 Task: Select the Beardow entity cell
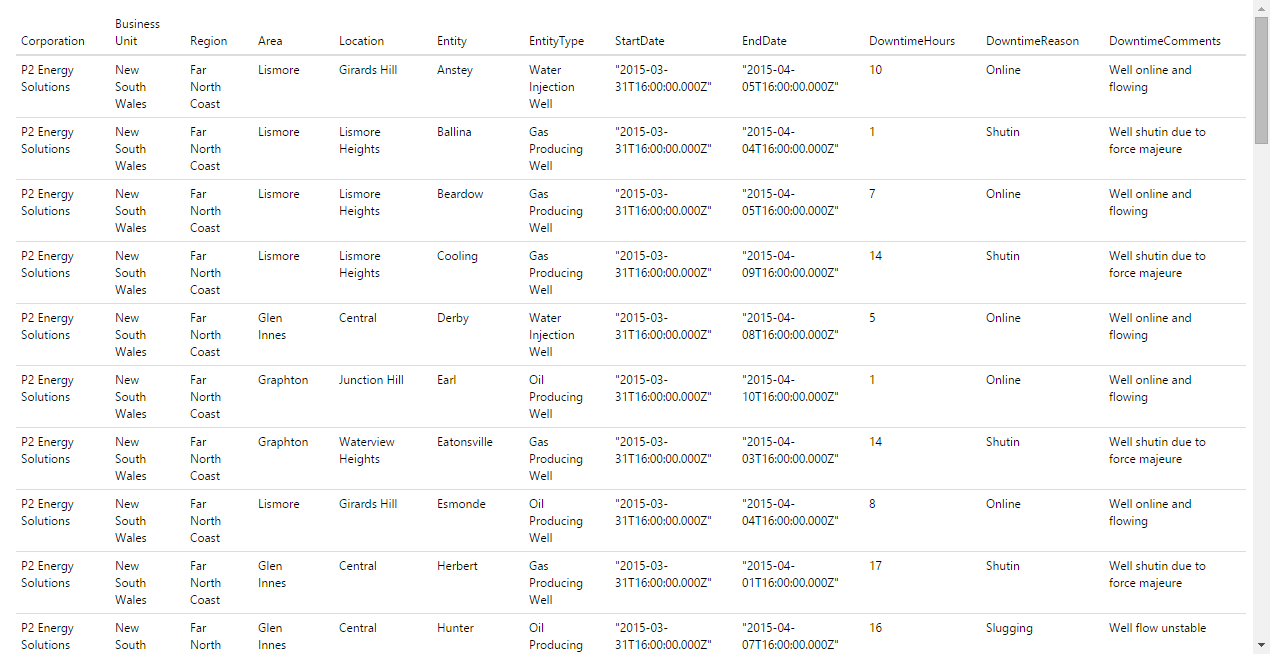[460, 194]
